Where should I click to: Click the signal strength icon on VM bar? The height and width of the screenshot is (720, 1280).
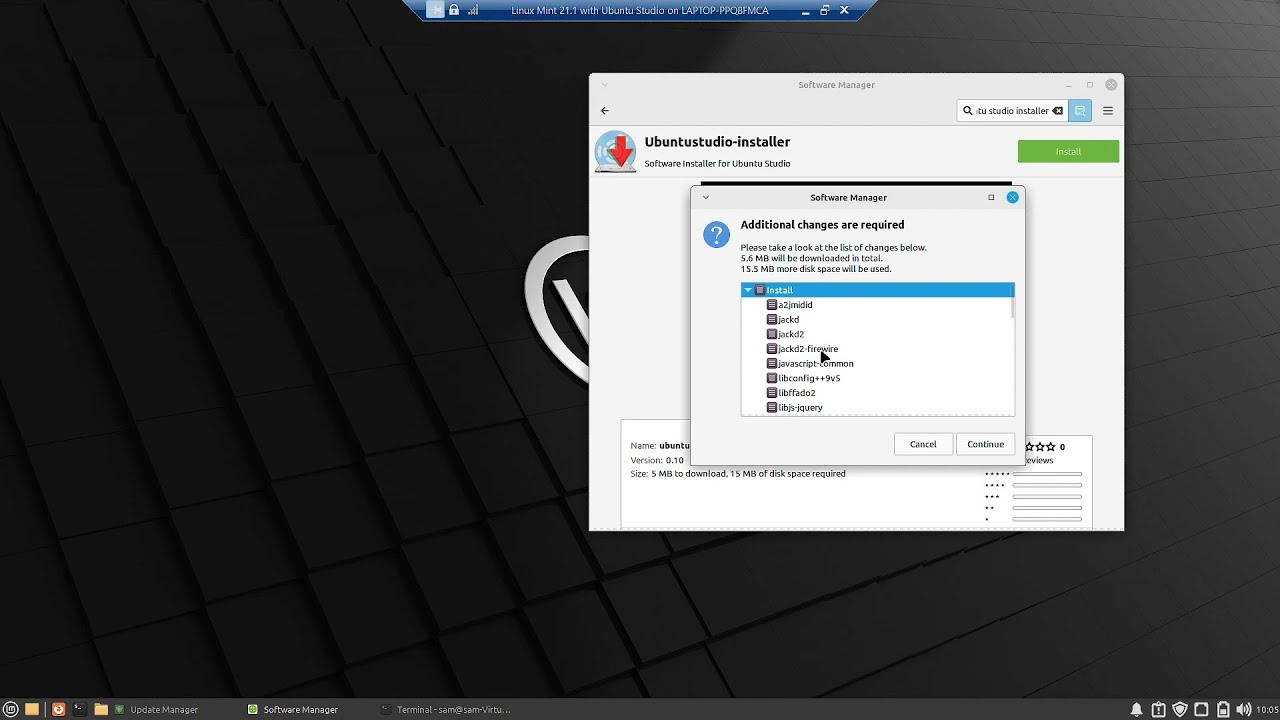pyautogui.click(x=473, y=10)
